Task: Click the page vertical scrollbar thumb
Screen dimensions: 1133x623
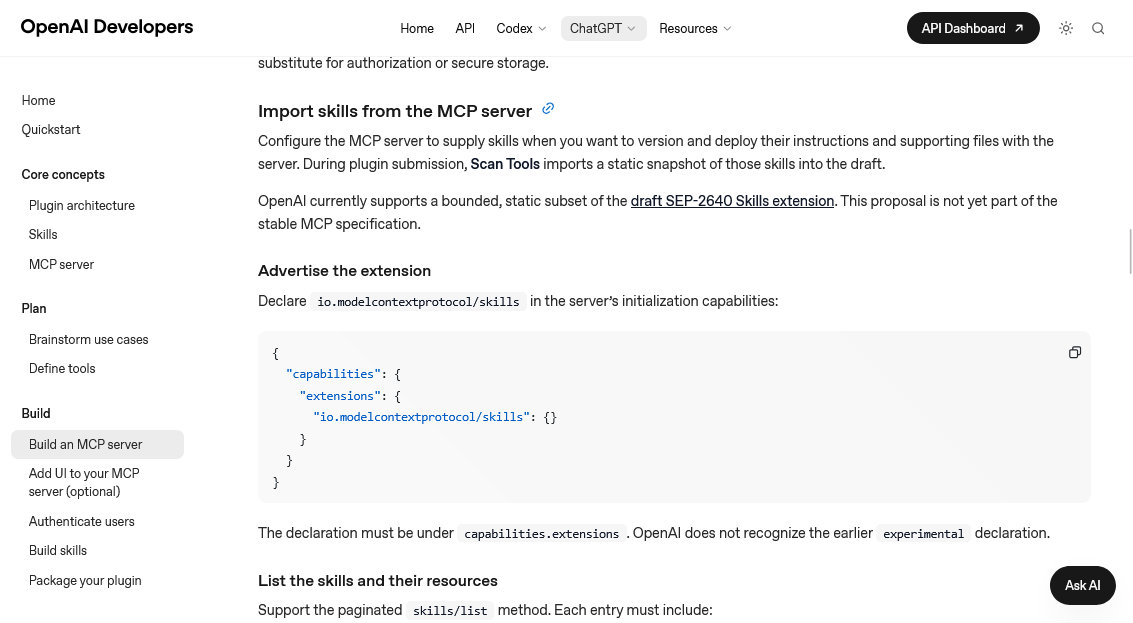Action: point(1130,252)
